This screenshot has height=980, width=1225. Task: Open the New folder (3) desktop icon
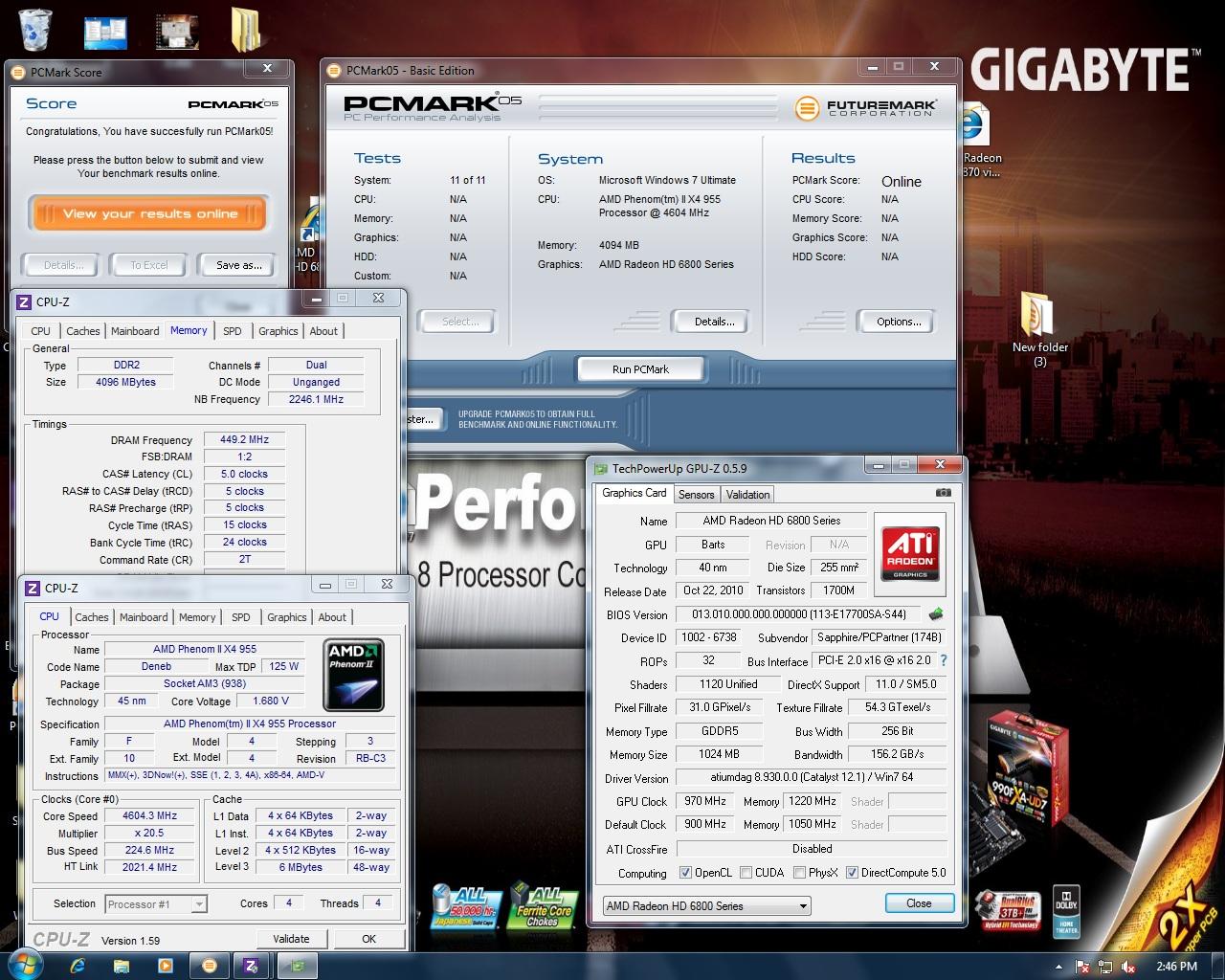click(x=1039, y=330)
